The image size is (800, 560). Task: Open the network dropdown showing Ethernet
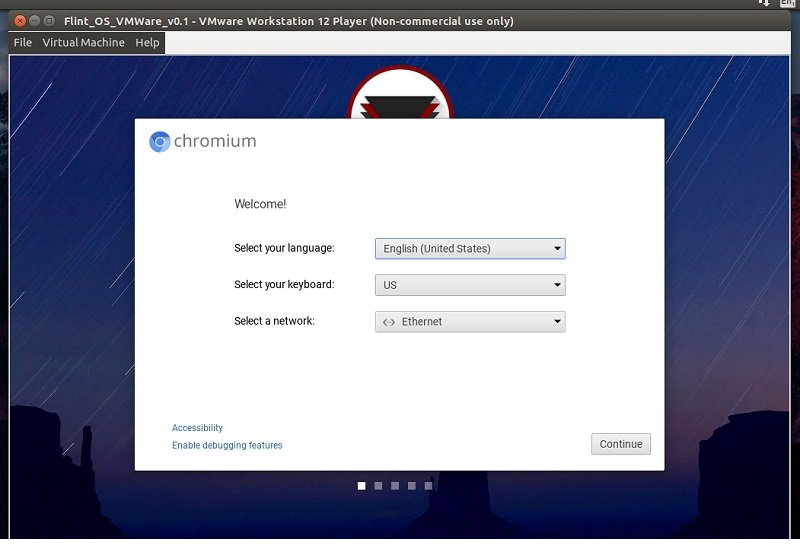[x=470, y=322]
